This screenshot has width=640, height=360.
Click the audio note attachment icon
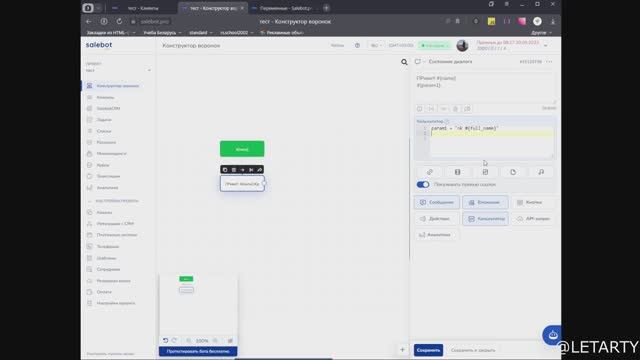(x=541, y=172)
